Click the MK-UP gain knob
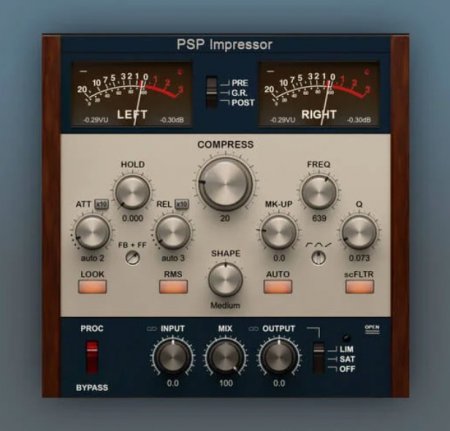Viewport: 450px width, 431px height. click(x=278, y=232)
